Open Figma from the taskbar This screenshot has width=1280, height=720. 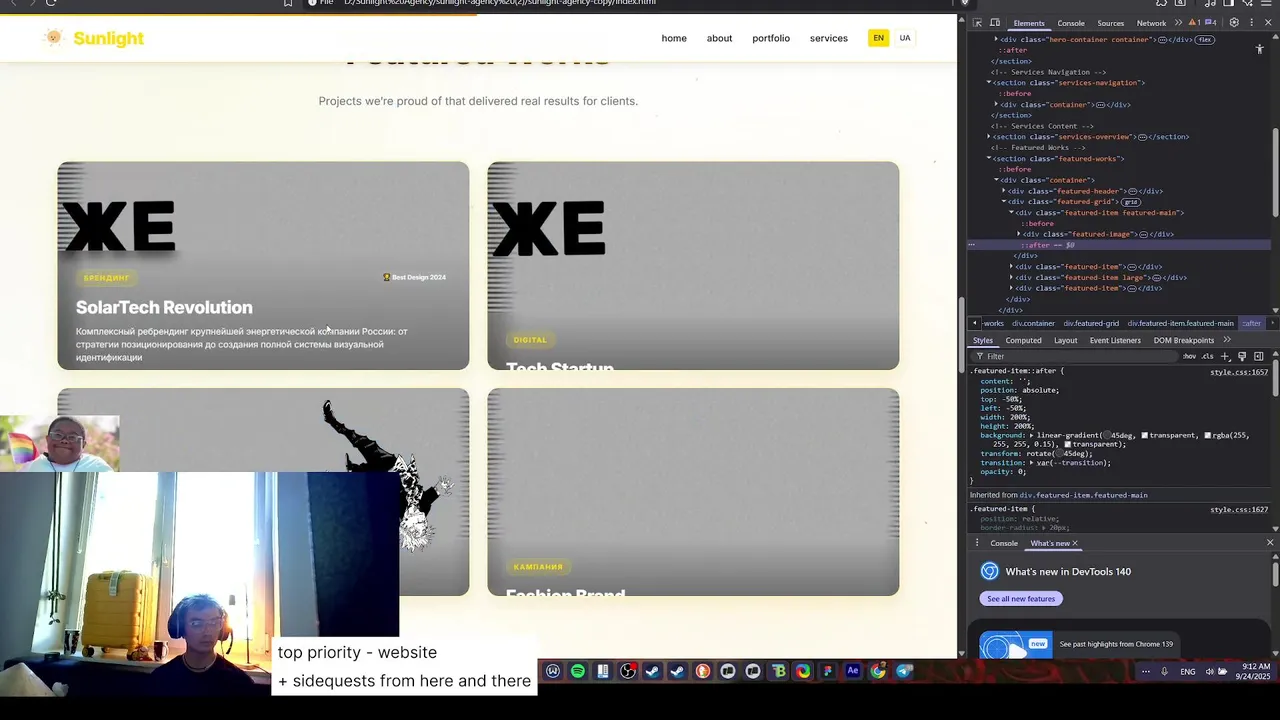click(828, 672)
